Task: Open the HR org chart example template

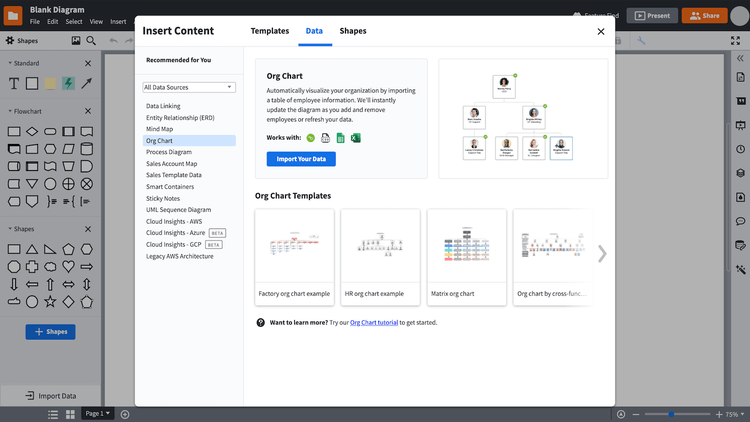Action: pyautogui.click(x=381, y=257)
